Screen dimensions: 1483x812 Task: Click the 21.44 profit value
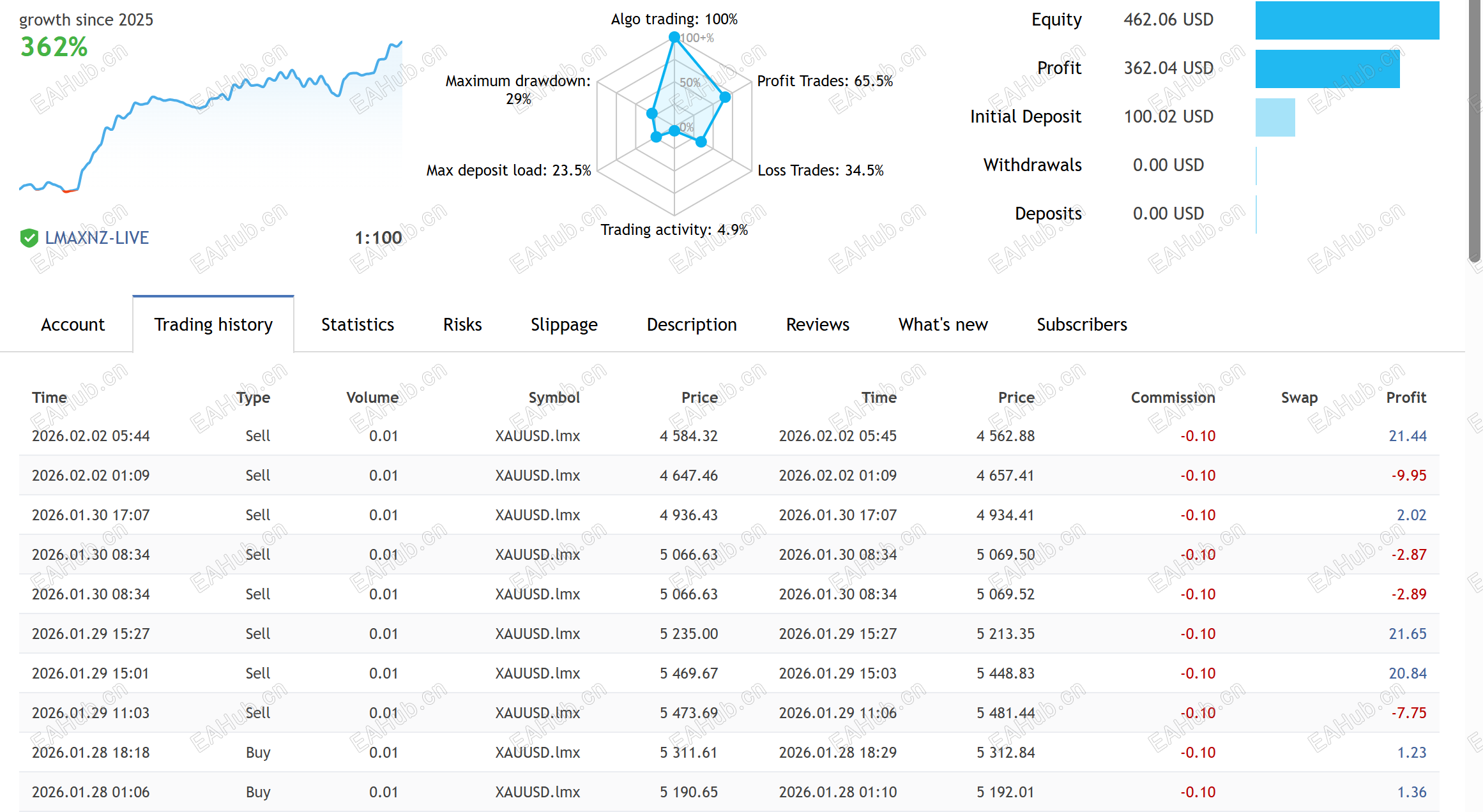[x=1407, y=436]
